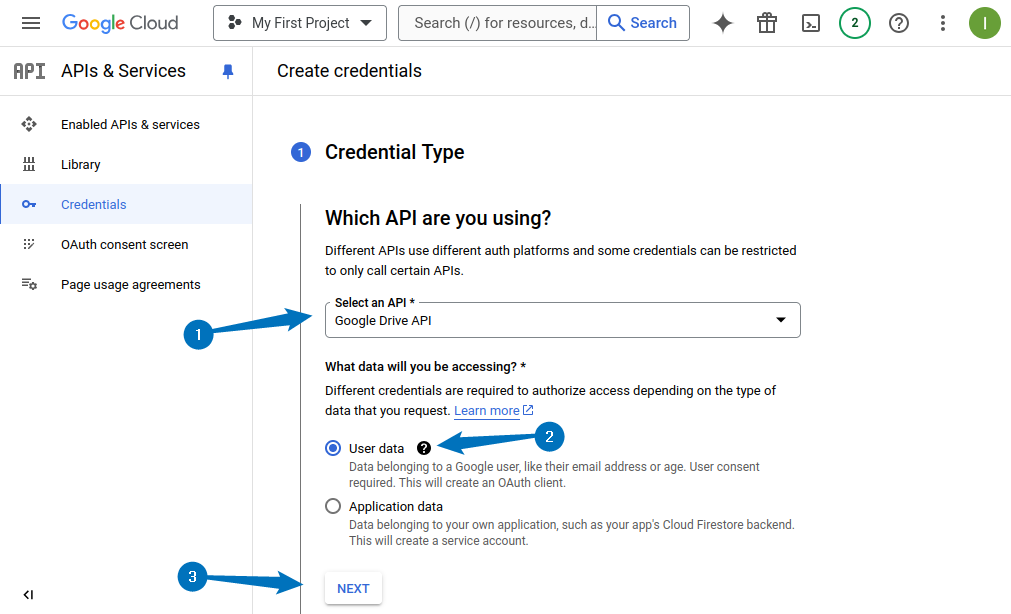1011x614 pixels.
Task: Open the My First Project picker
Action: pos(299,22)
